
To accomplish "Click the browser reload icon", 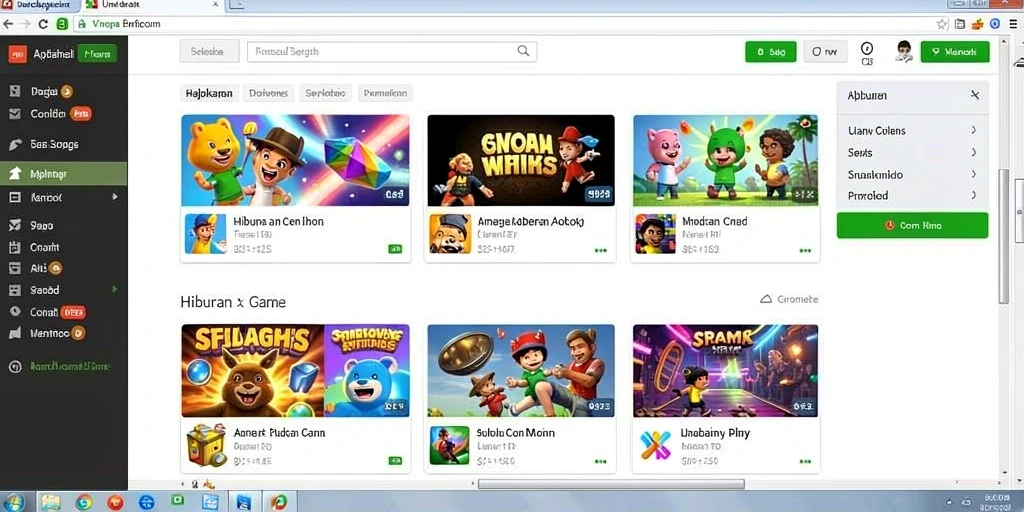I will click(x=43, y=24).
